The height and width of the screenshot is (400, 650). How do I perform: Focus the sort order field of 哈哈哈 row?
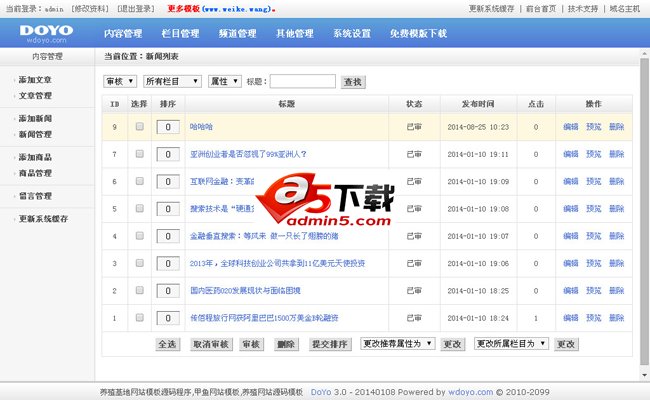[x=168, y=127]
